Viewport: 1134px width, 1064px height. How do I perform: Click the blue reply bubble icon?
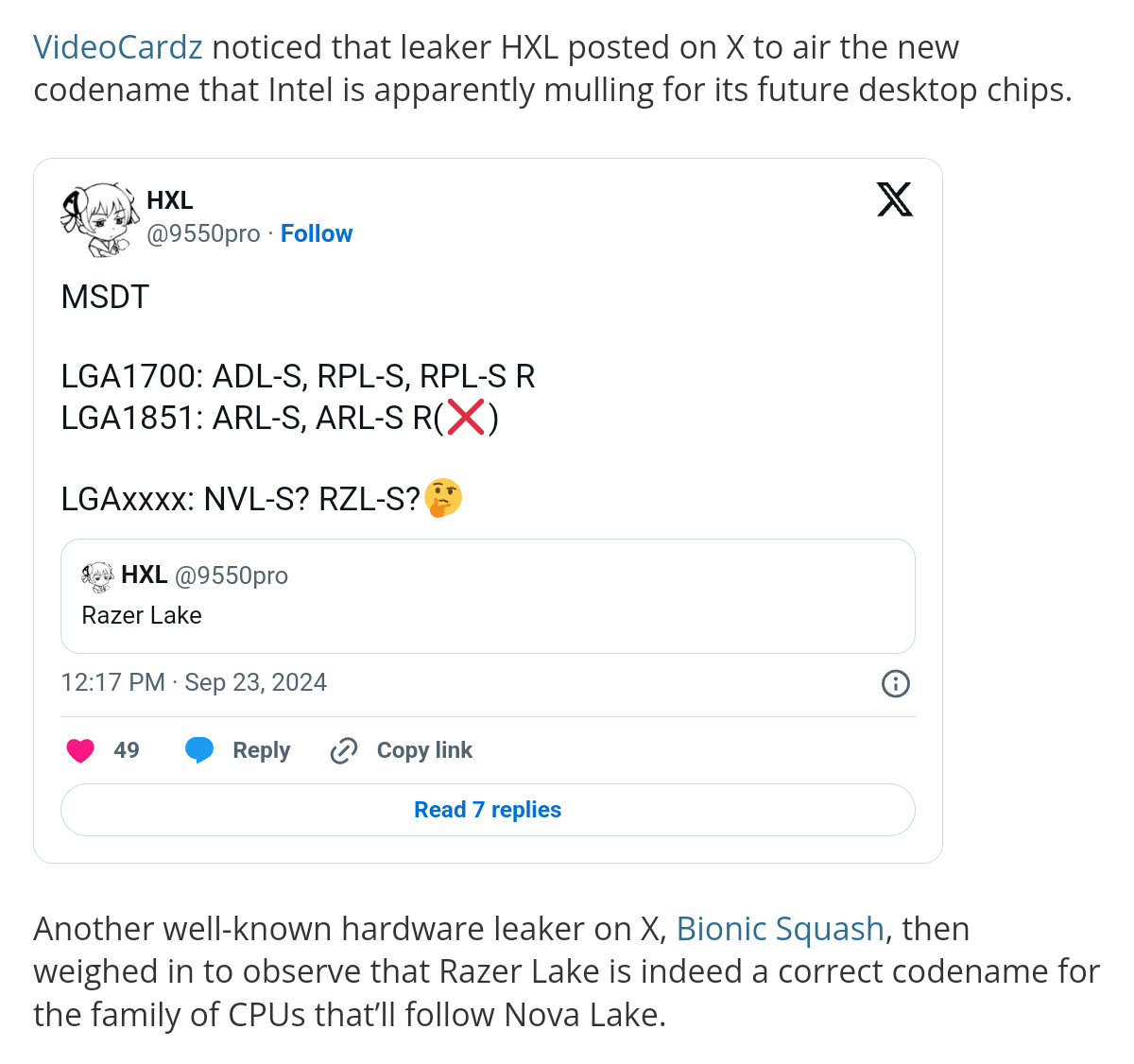click(x=199, y=750)
